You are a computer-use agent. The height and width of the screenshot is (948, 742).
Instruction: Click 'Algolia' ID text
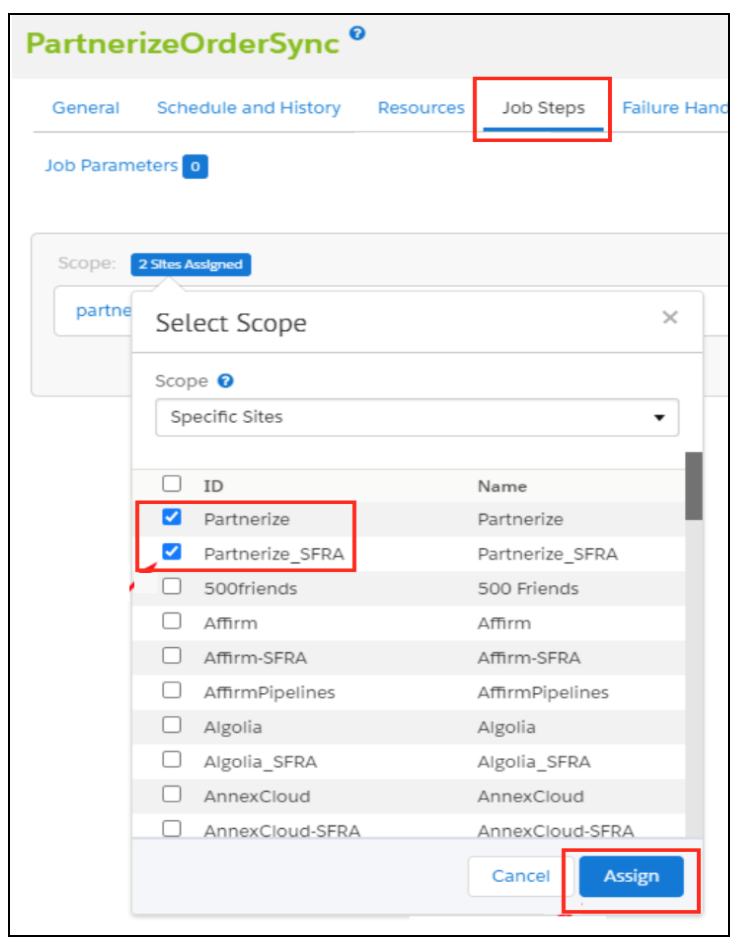(233, 727)
